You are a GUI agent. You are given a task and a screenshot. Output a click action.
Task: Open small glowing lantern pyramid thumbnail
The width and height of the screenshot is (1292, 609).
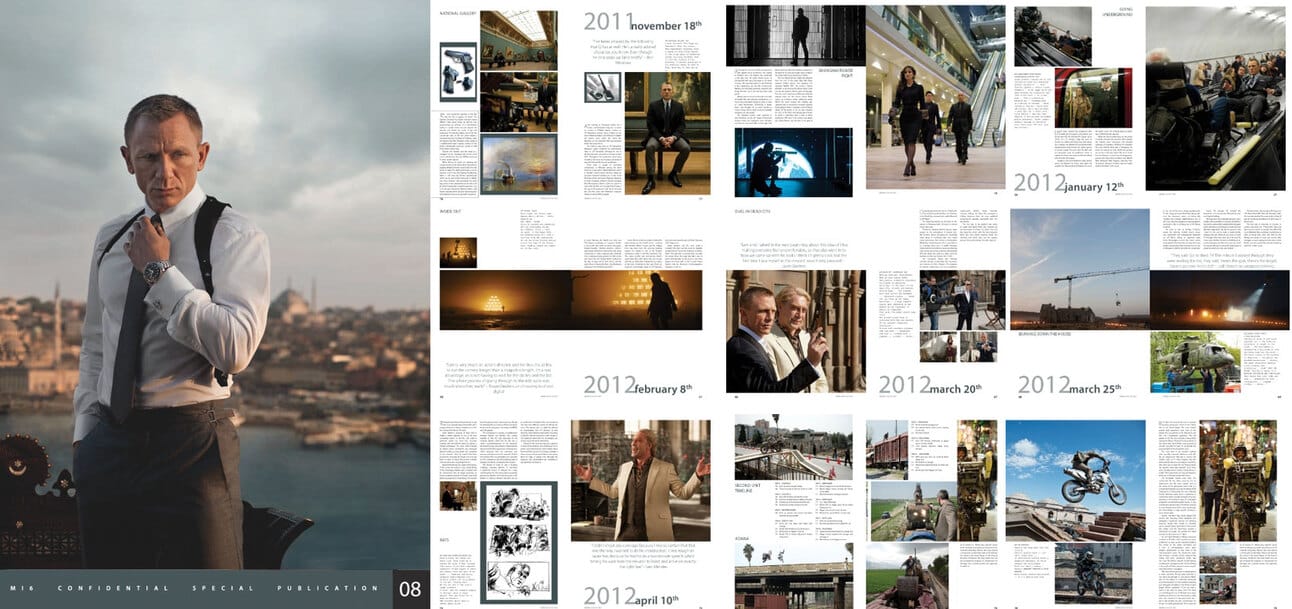[458, 252]
